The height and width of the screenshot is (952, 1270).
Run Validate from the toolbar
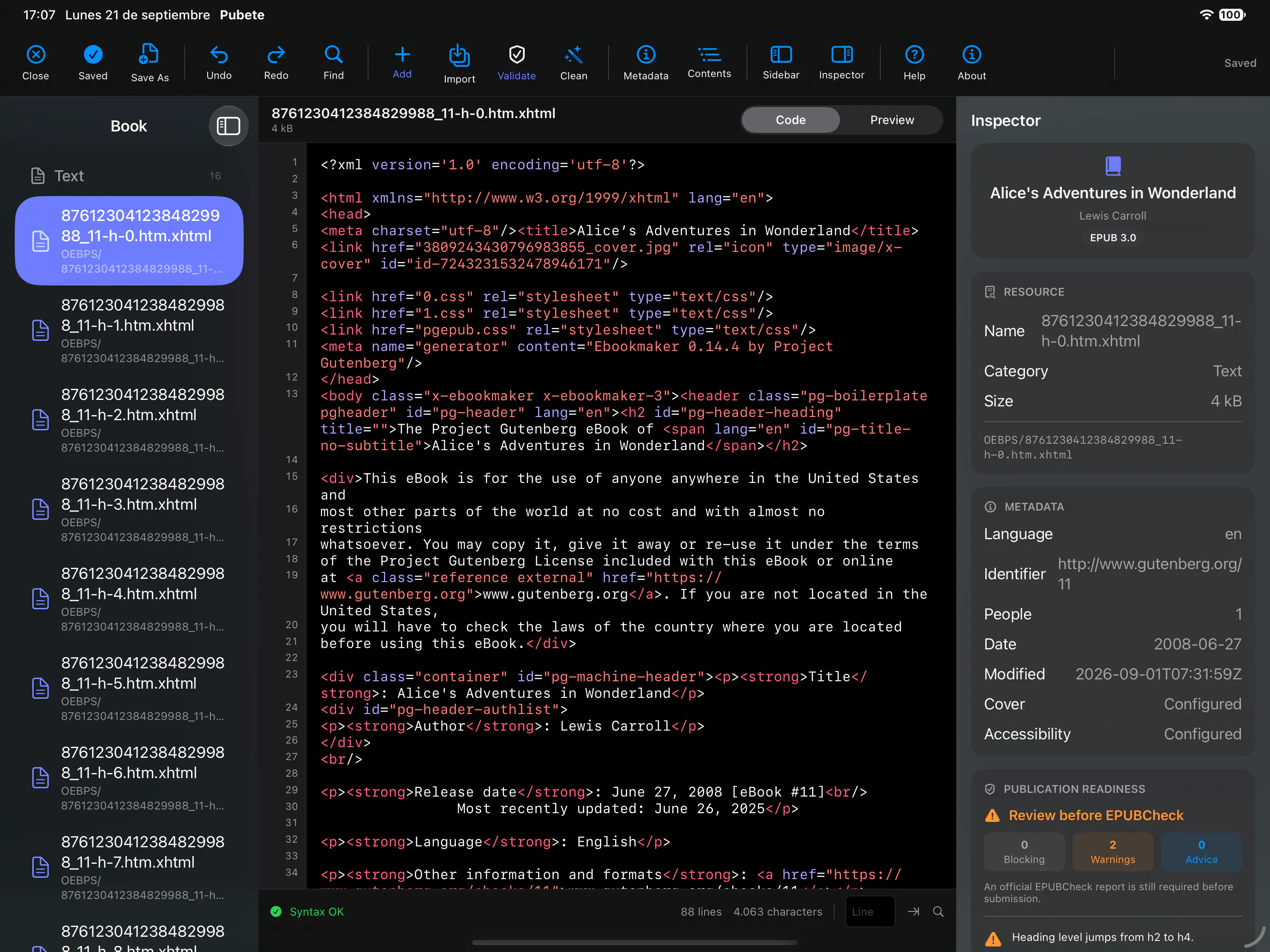pyautogui.click(x=517, y=63)
